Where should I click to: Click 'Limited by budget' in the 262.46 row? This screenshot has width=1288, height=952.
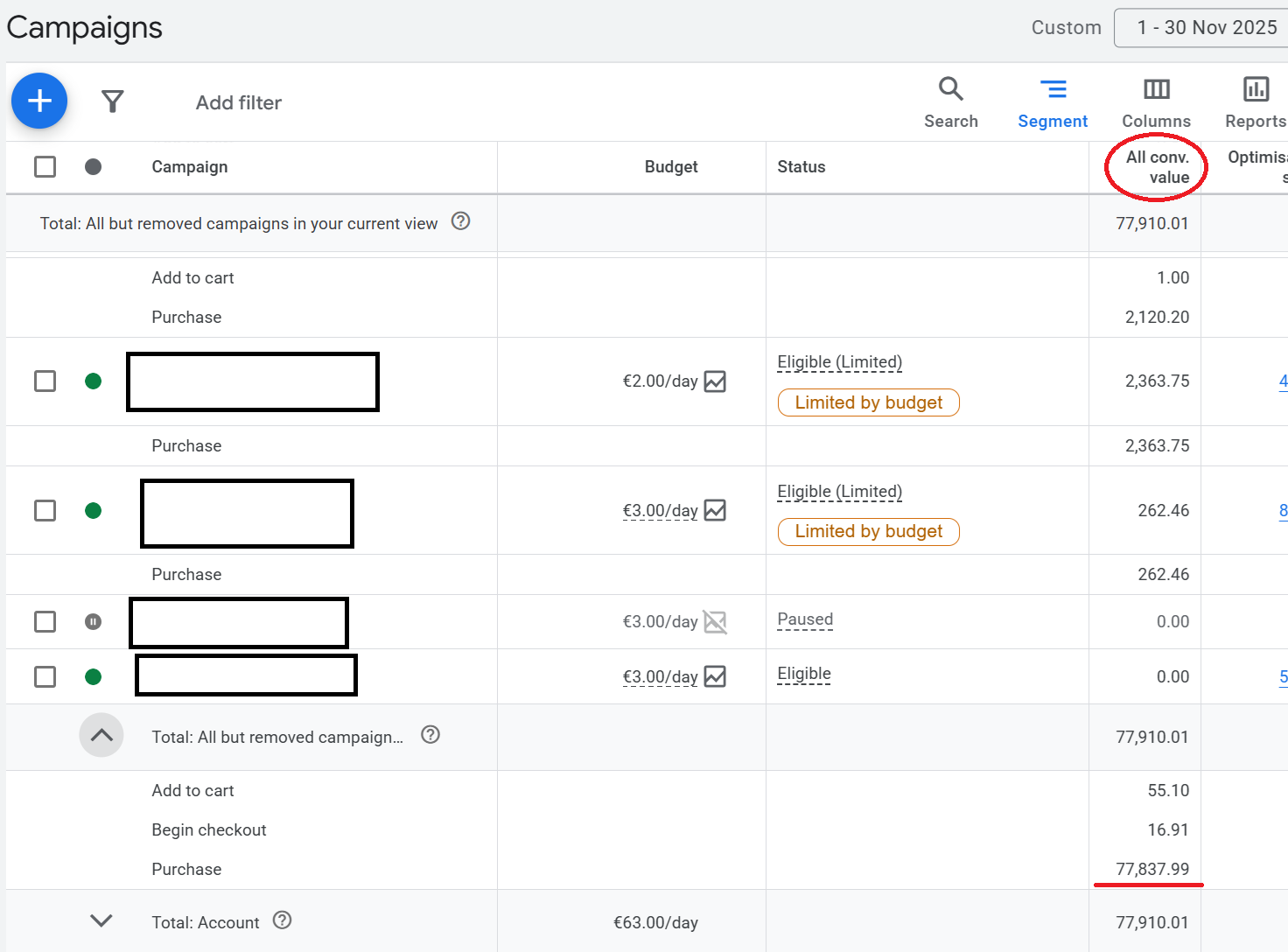(869, 531)
